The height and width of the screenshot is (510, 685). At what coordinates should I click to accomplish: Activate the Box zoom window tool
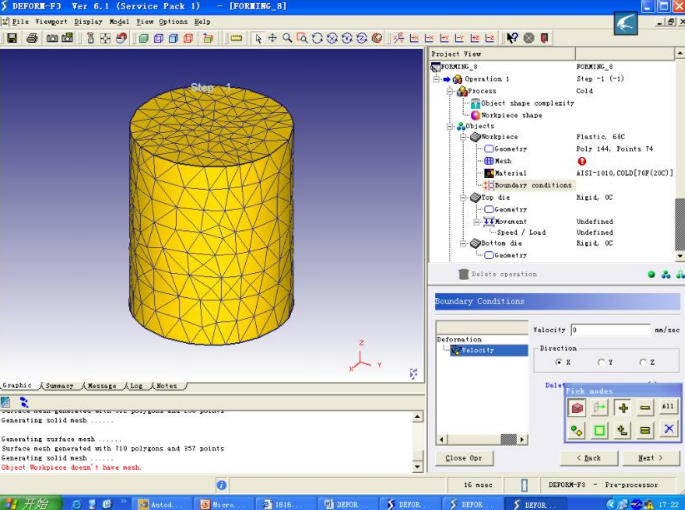point(302,38)
